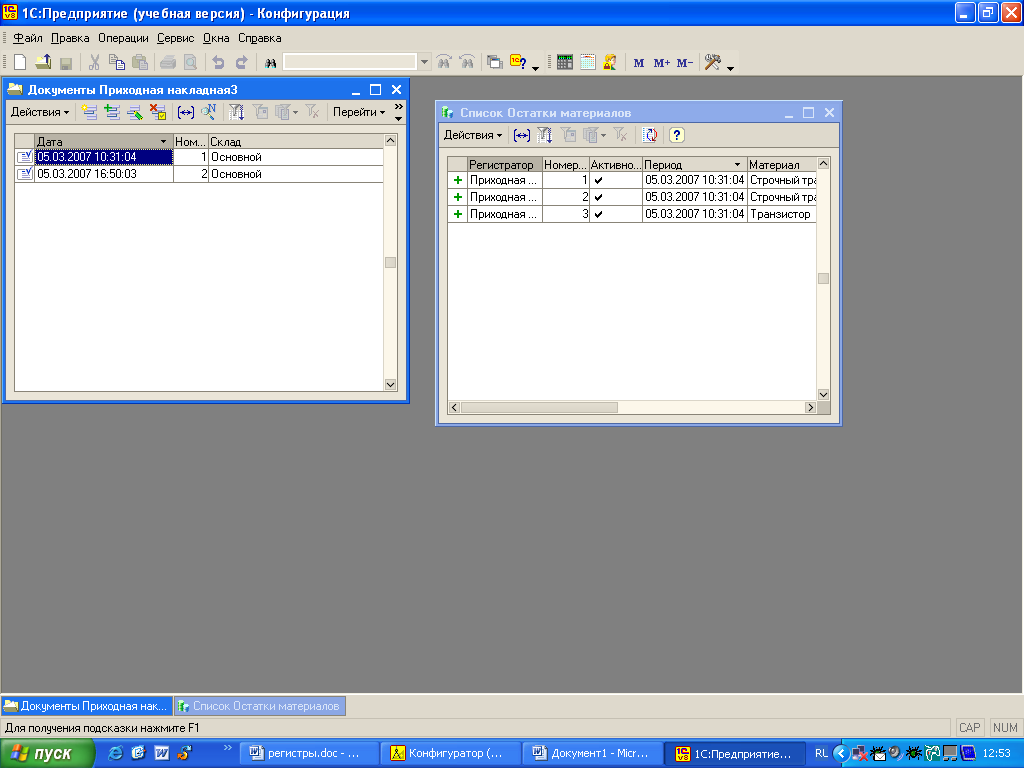Toggle Активность checkmark in register row 2
The image size is (1024, 768).
598,197
